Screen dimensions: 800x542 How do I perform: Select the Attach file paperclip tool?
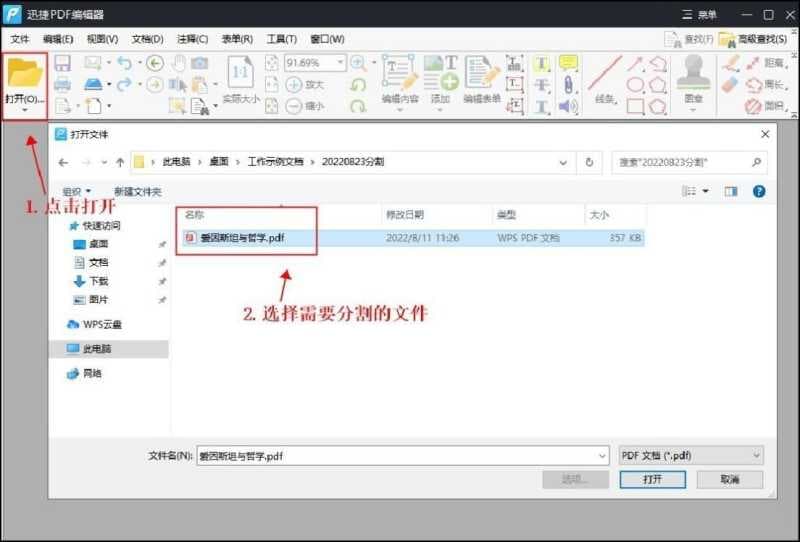coord(568,85)
